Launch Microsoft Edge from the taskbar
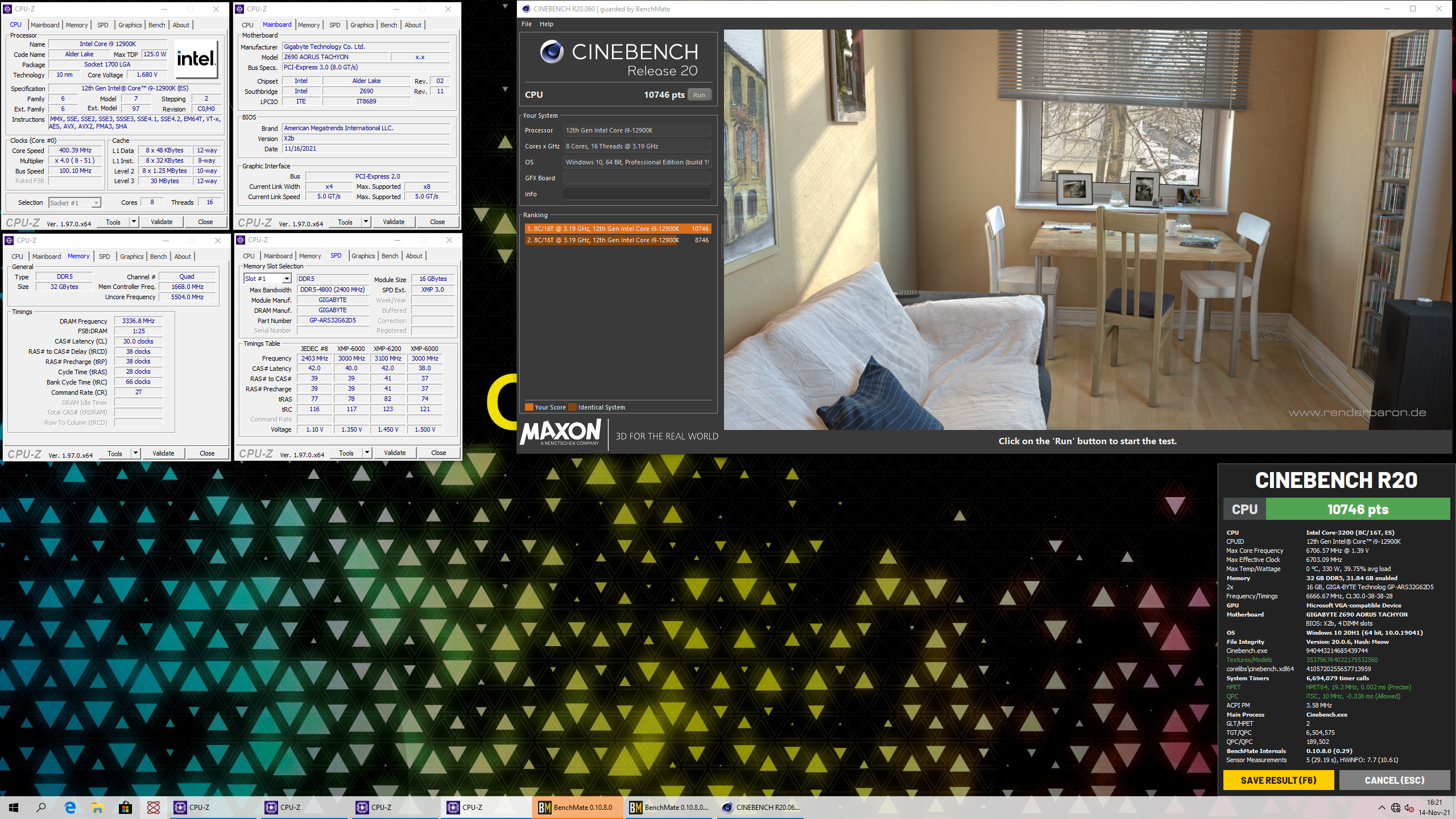The image size is (1456, 819). 70,807
